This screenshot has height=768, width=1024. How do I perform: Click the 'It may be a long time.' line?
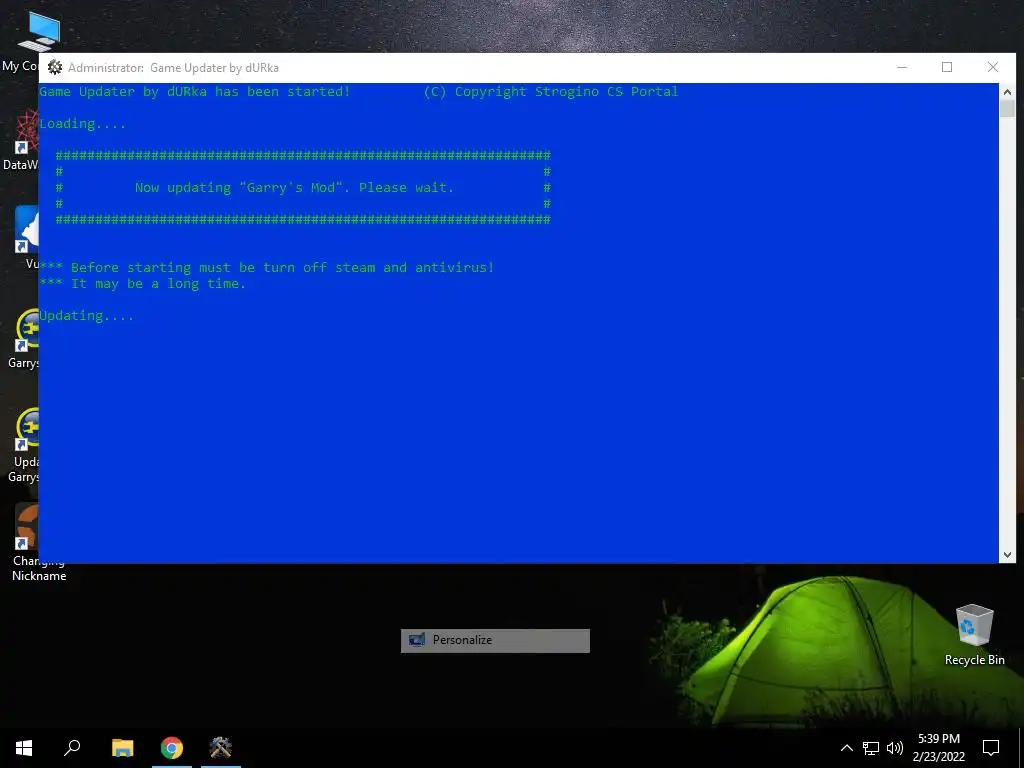[x=142, y=284]
